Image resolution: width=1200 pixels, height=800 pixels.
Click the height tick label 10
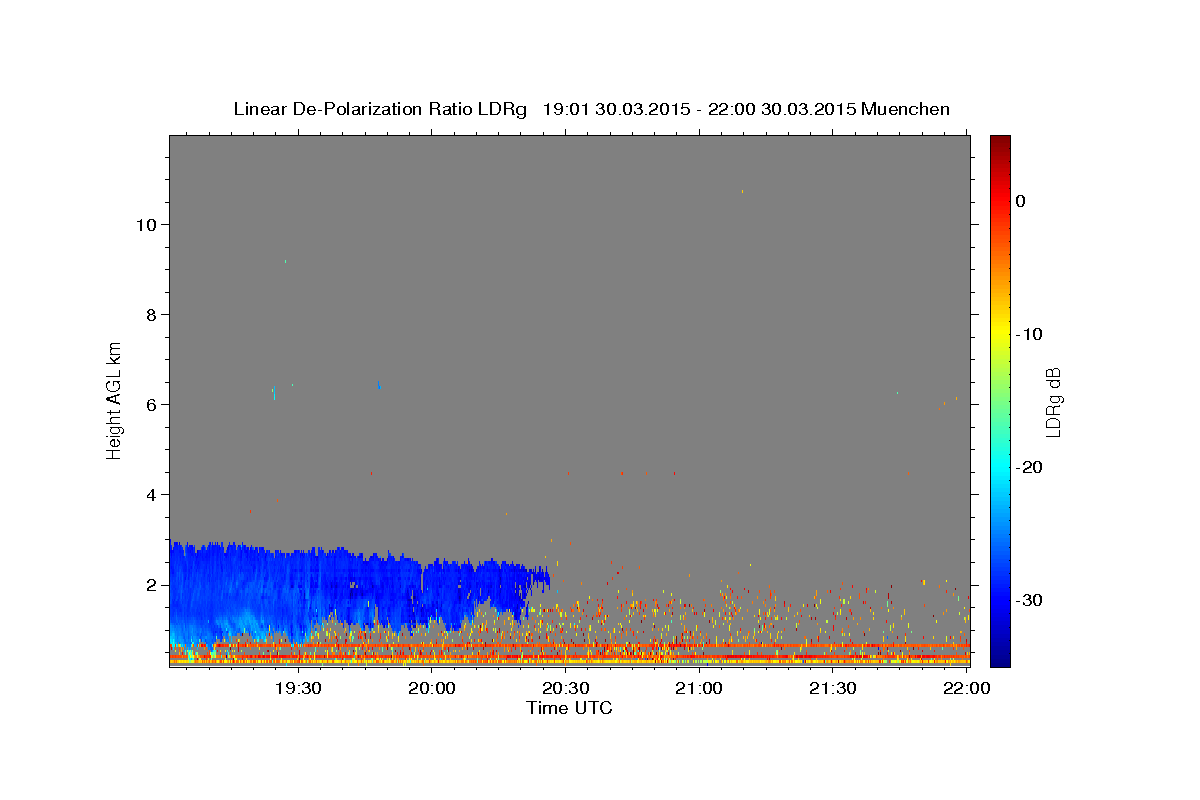coord(145,225)
